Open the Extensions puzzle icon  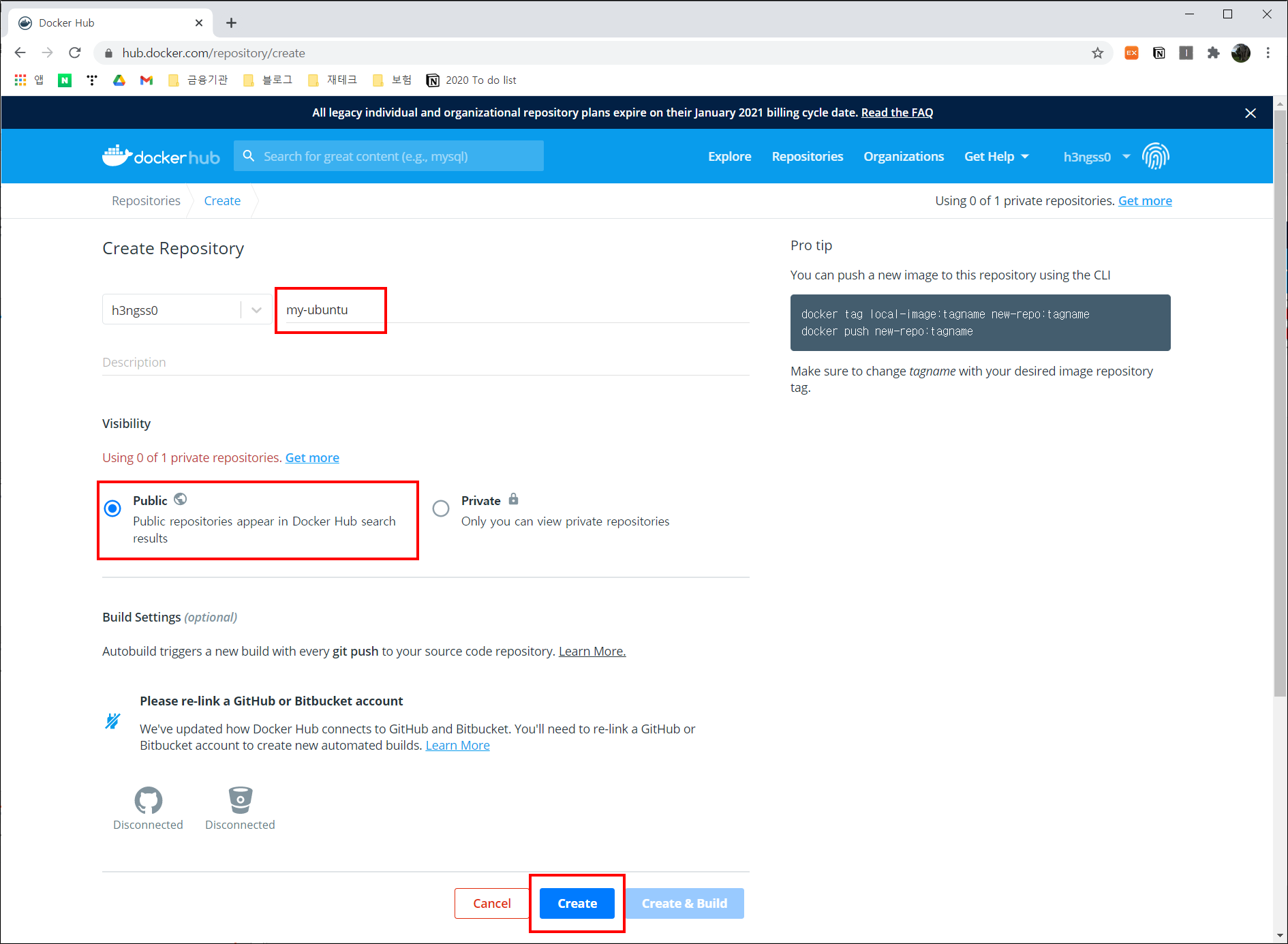pyautogui.click(x=1213, y=52)
